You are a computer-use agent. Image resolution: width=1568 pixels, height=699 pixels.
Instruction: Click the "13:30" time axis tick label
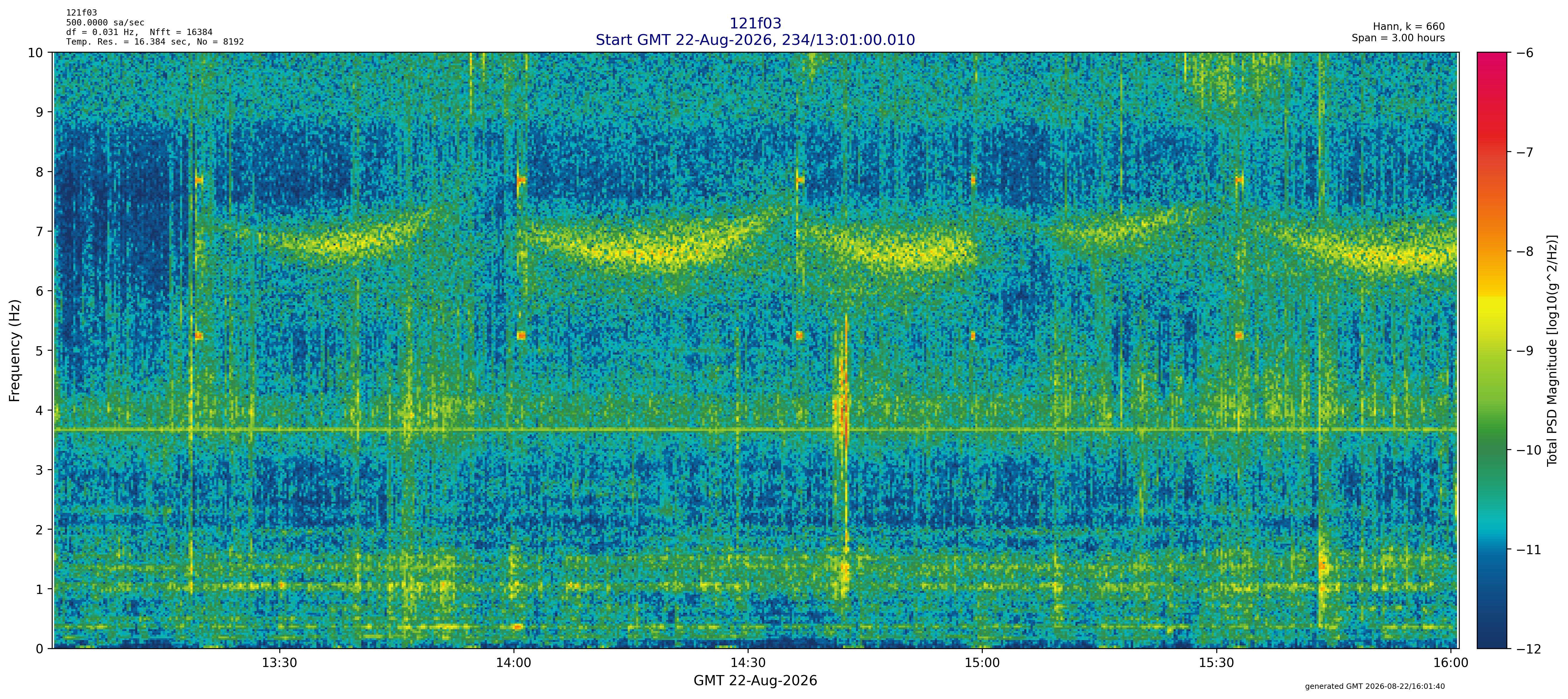click(x=279, y=663)
